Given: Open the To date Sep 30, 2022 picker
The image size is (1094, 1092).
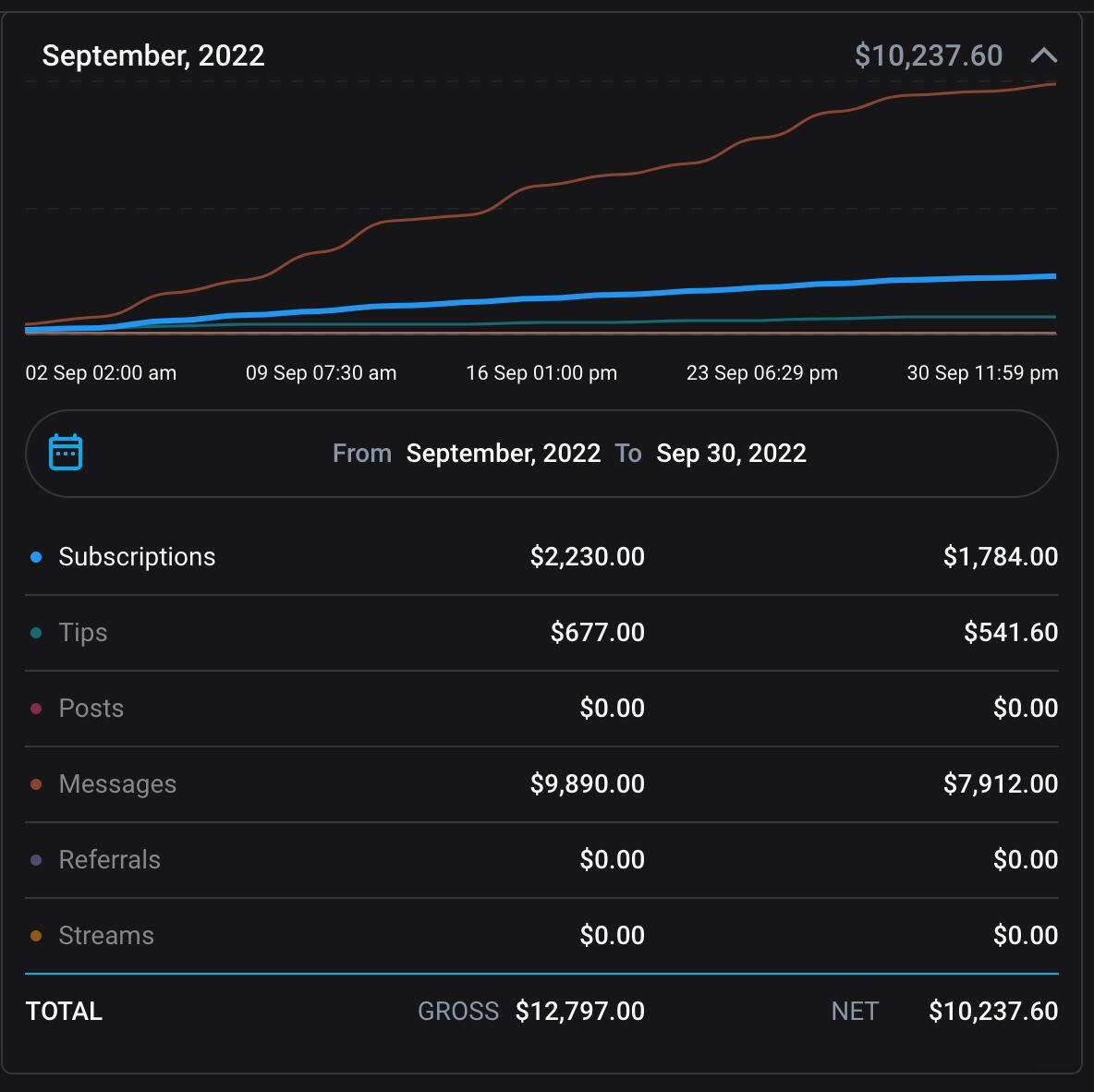Looking at the screenshot, I should [x=731, y=454].
